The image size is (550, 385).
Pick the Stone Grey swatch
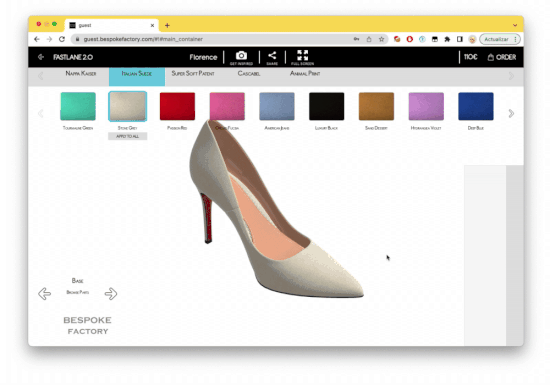click(x=128, y=106)
